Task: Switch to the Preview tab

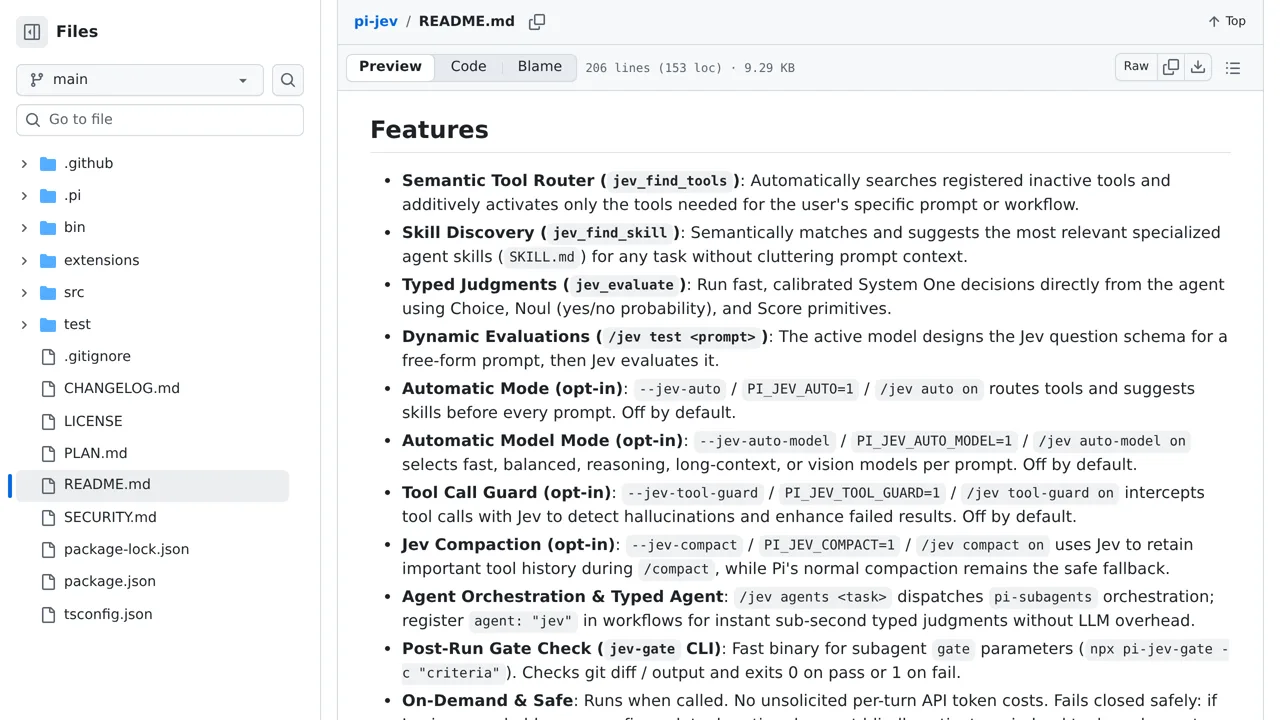Action: (x=390, y=67)
